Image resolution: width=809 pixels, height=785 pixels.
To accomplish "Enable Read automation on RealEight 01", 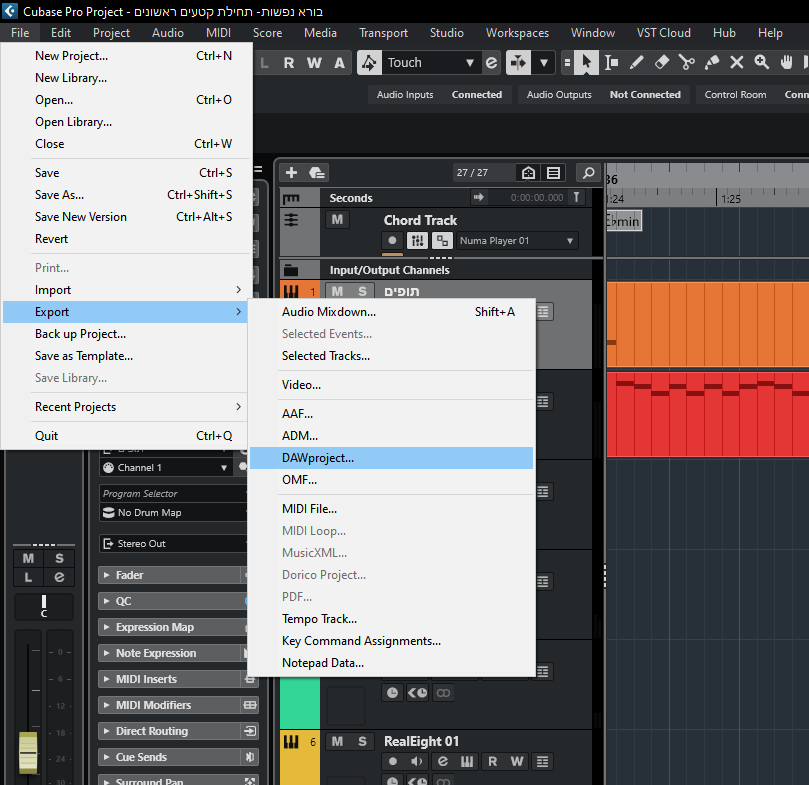I will (493, 762).
